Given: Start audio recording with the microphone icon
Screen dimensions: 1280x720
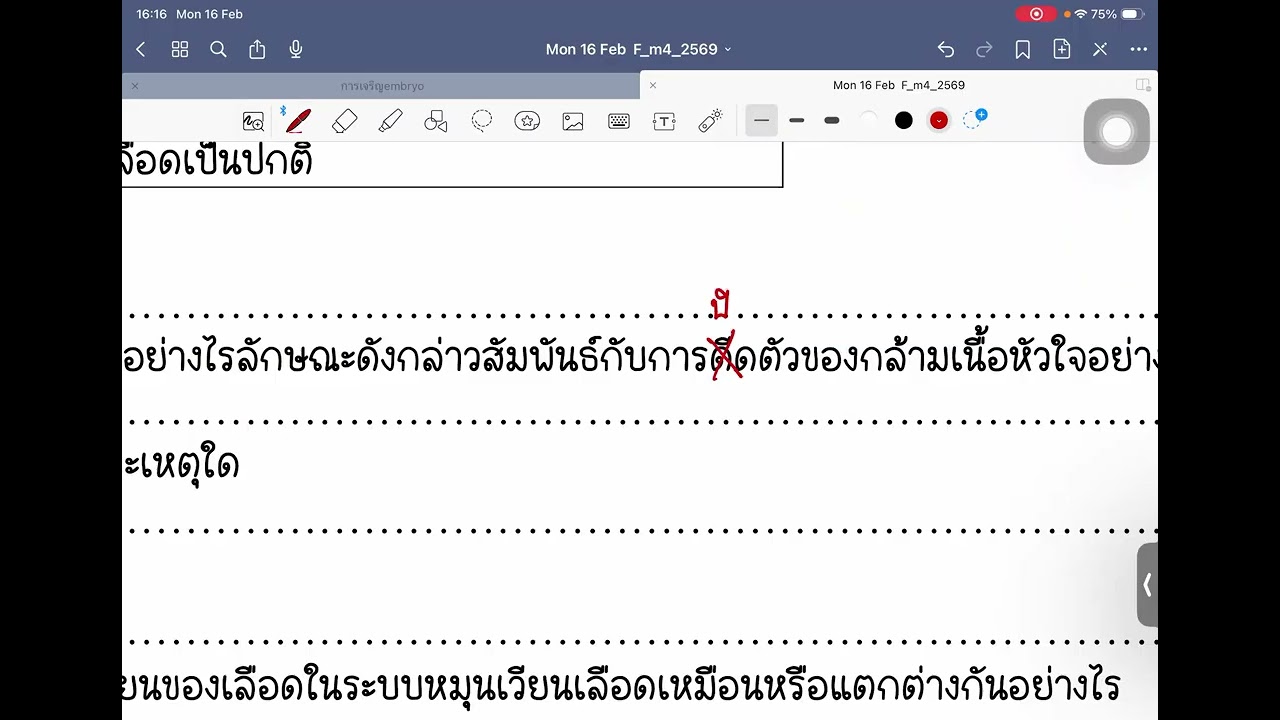Looking at the screenshot, I should (296, 49).
